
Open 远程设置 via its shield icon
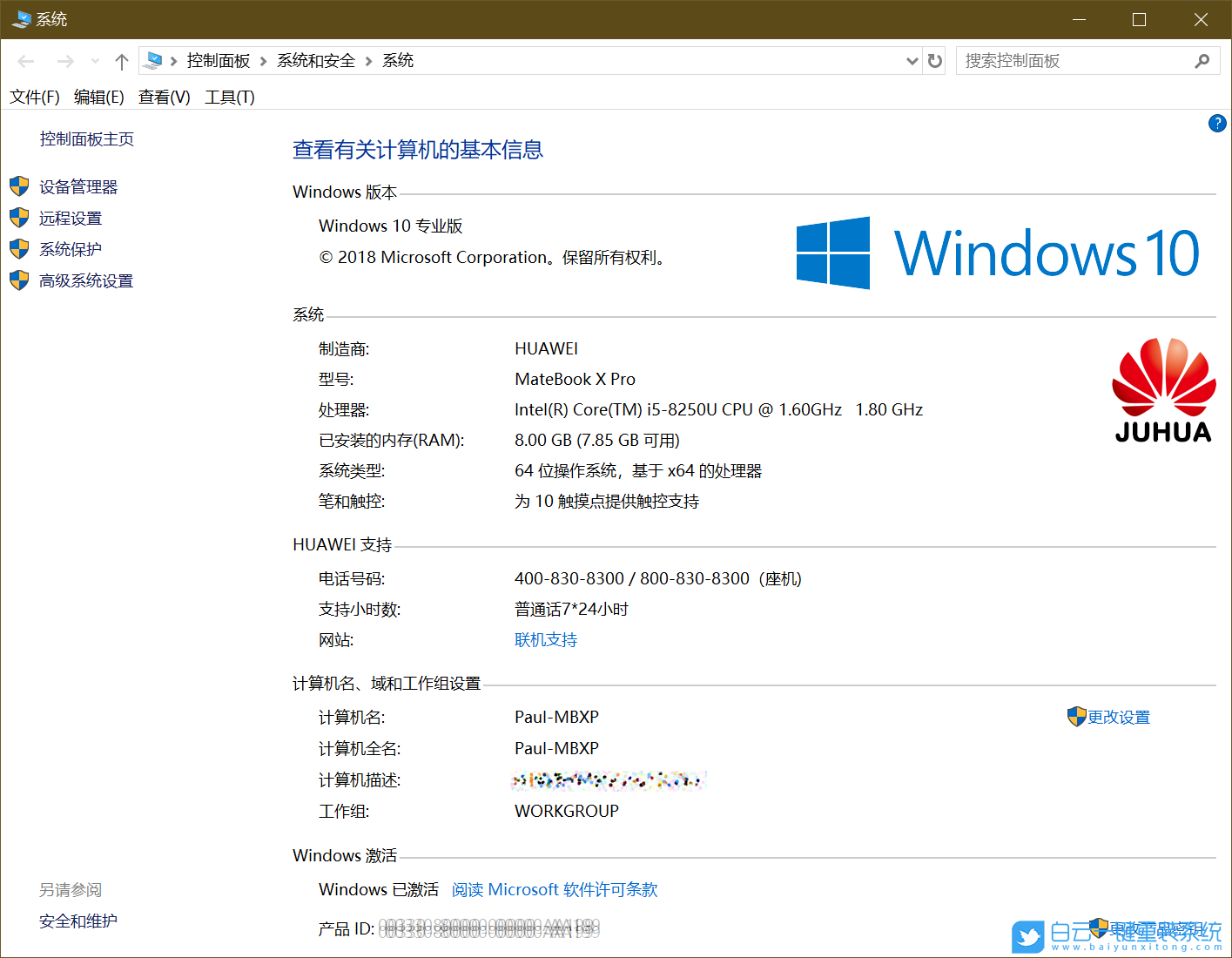tap(19, 217)
